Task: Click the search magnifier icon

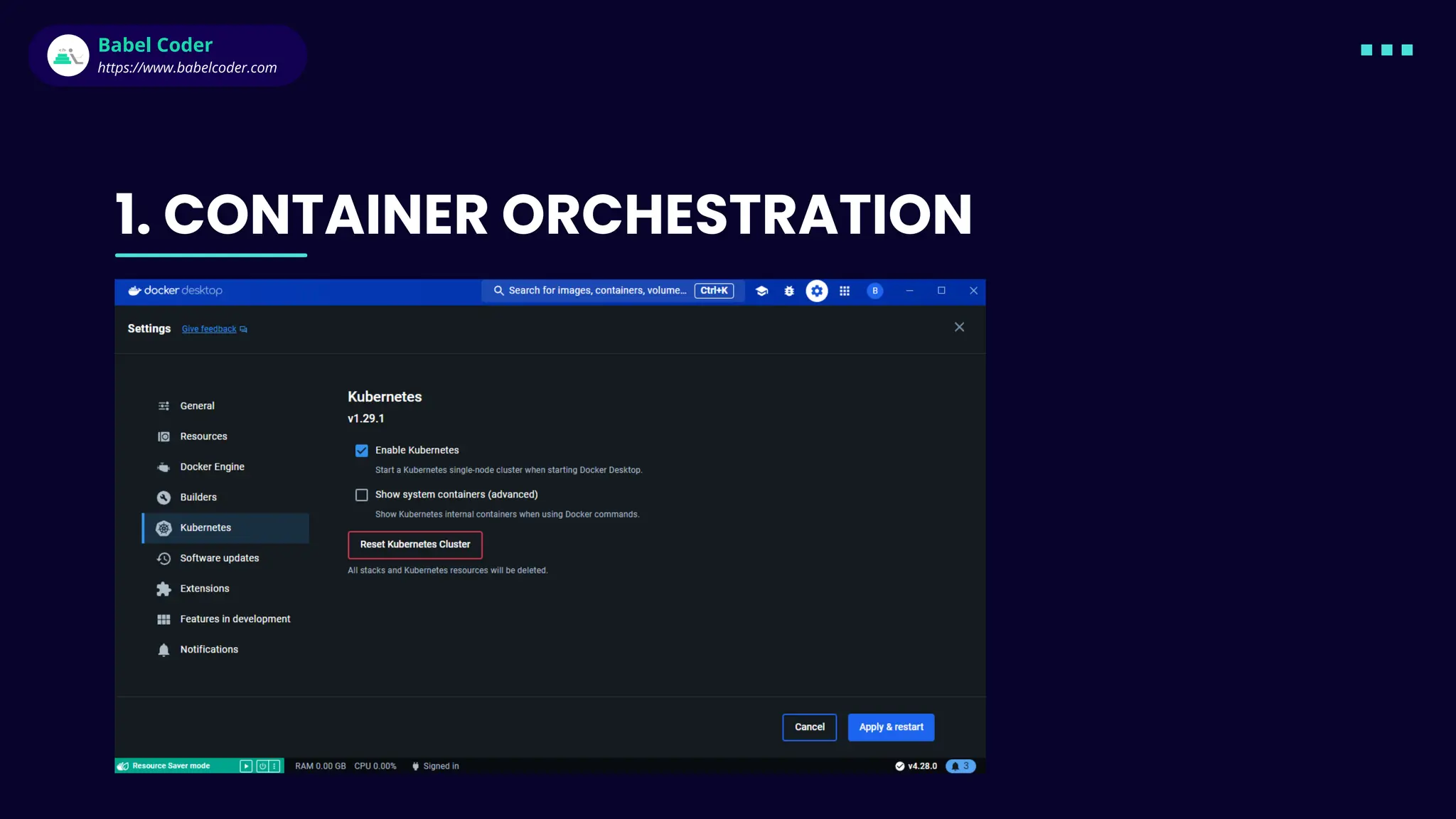Action: click(499, 291)
